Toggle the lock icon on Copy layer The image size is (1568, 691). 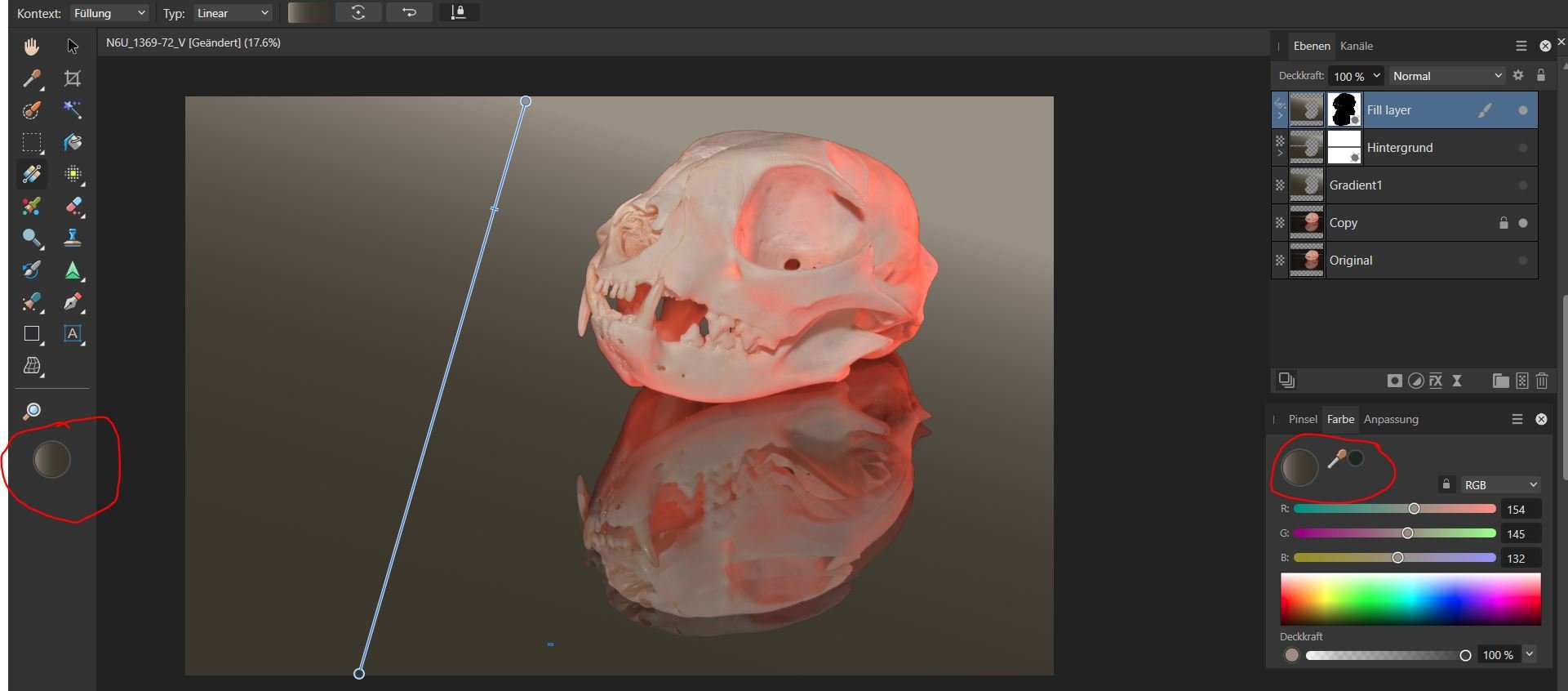pos(1504,222)
